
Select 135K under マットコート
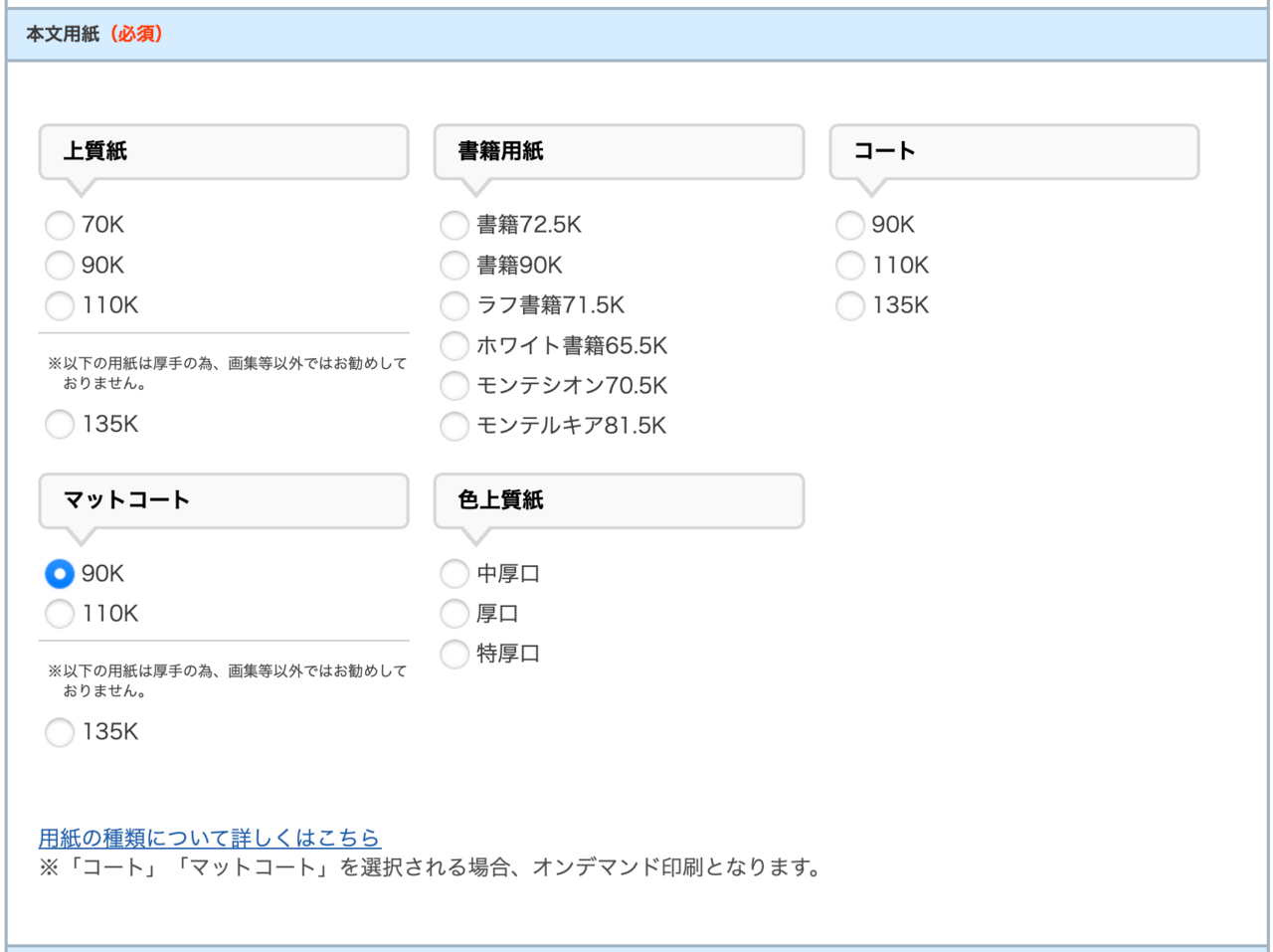pos(59,732)
